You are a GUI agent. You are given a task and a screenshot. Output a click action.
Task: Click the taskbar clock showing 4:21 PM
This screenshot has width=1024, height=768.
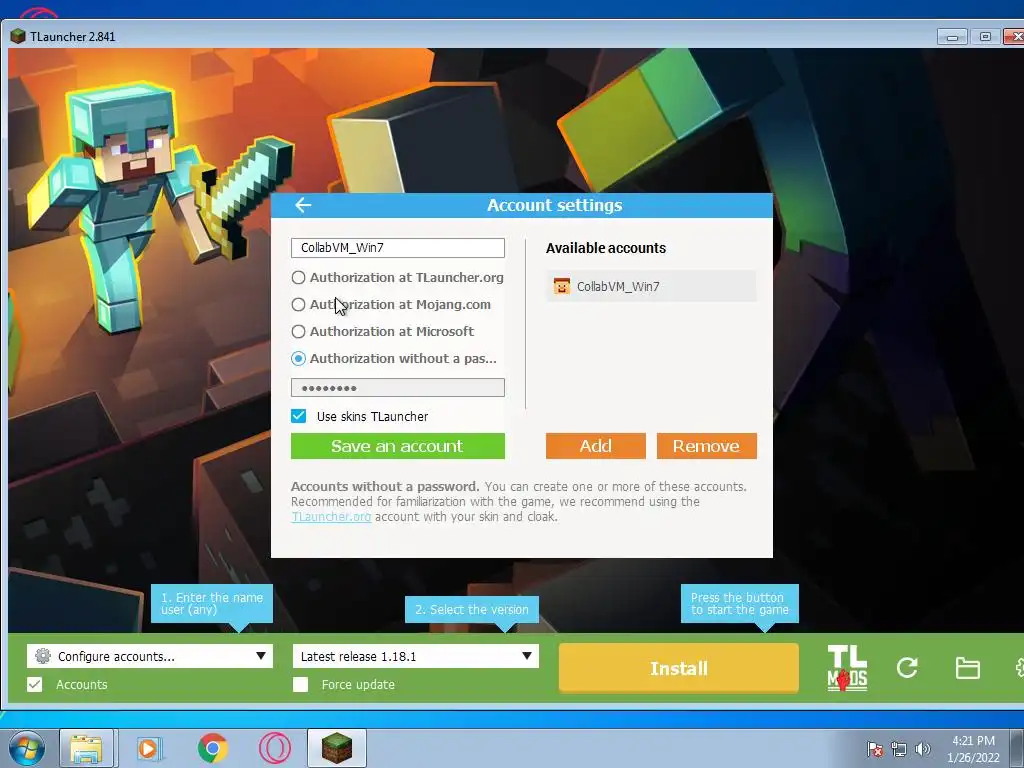(x=973, y=749)
